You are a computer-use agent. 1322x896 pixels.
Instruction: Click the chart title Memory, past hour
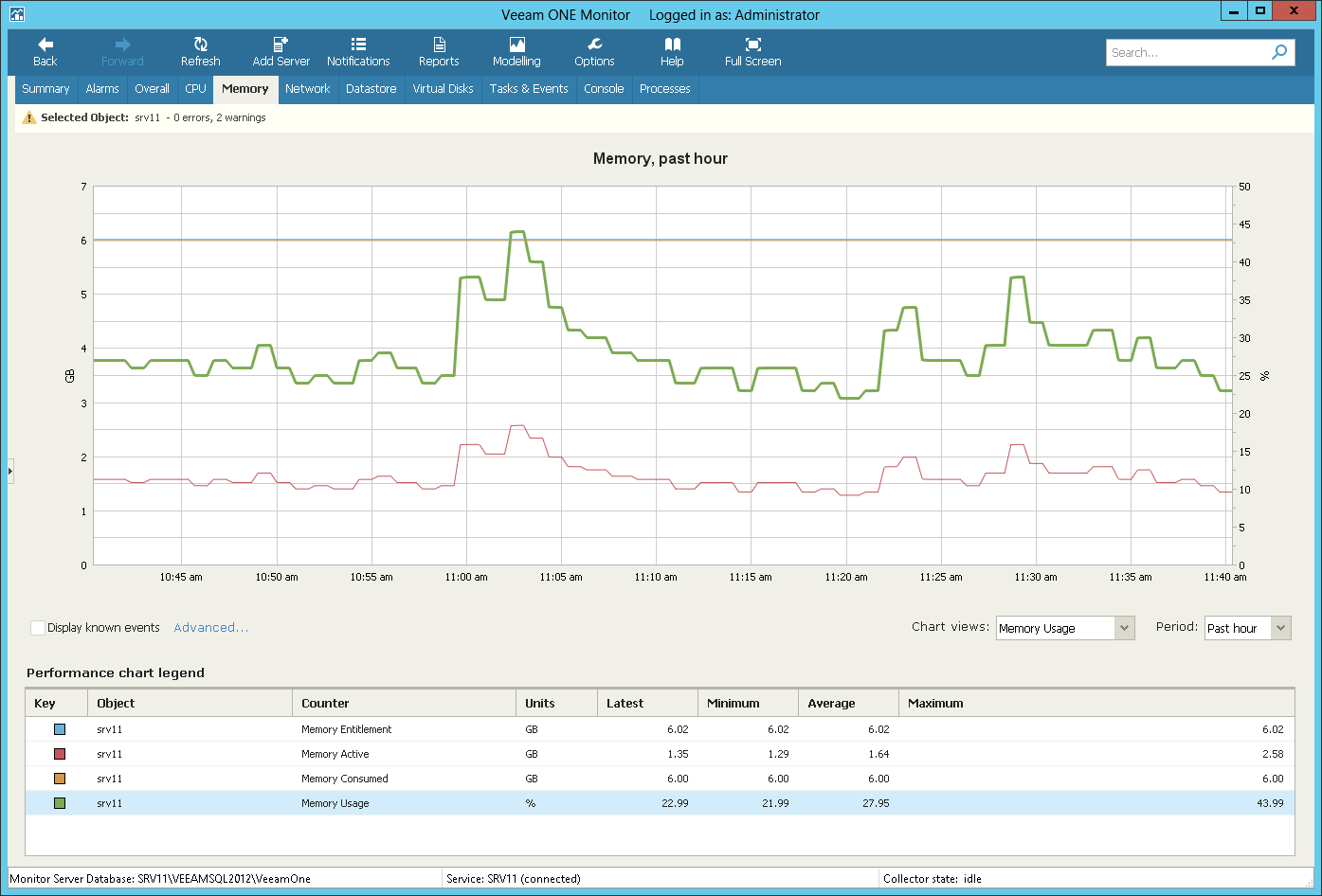point(661,158)
